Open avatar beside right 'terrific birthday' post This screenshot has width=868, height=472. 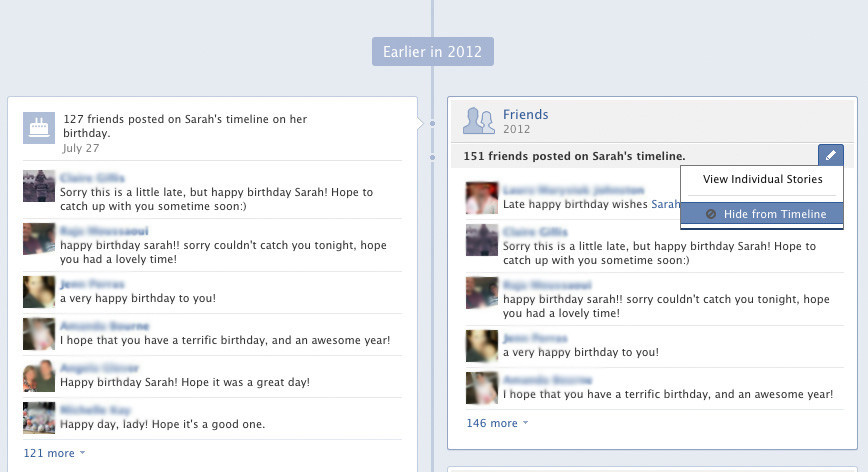[x=482, y=388]
